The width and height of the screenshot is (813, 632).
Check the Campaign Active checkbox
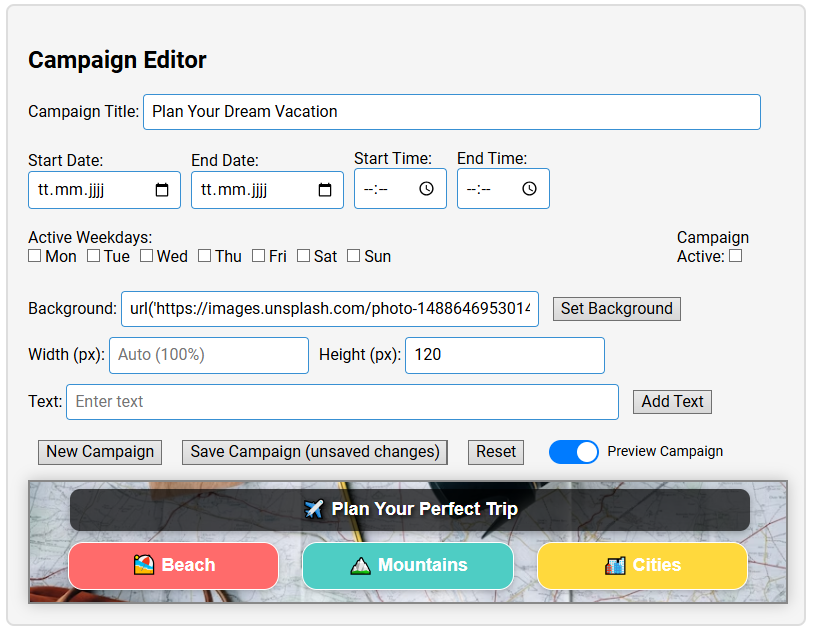click(736, 256)
